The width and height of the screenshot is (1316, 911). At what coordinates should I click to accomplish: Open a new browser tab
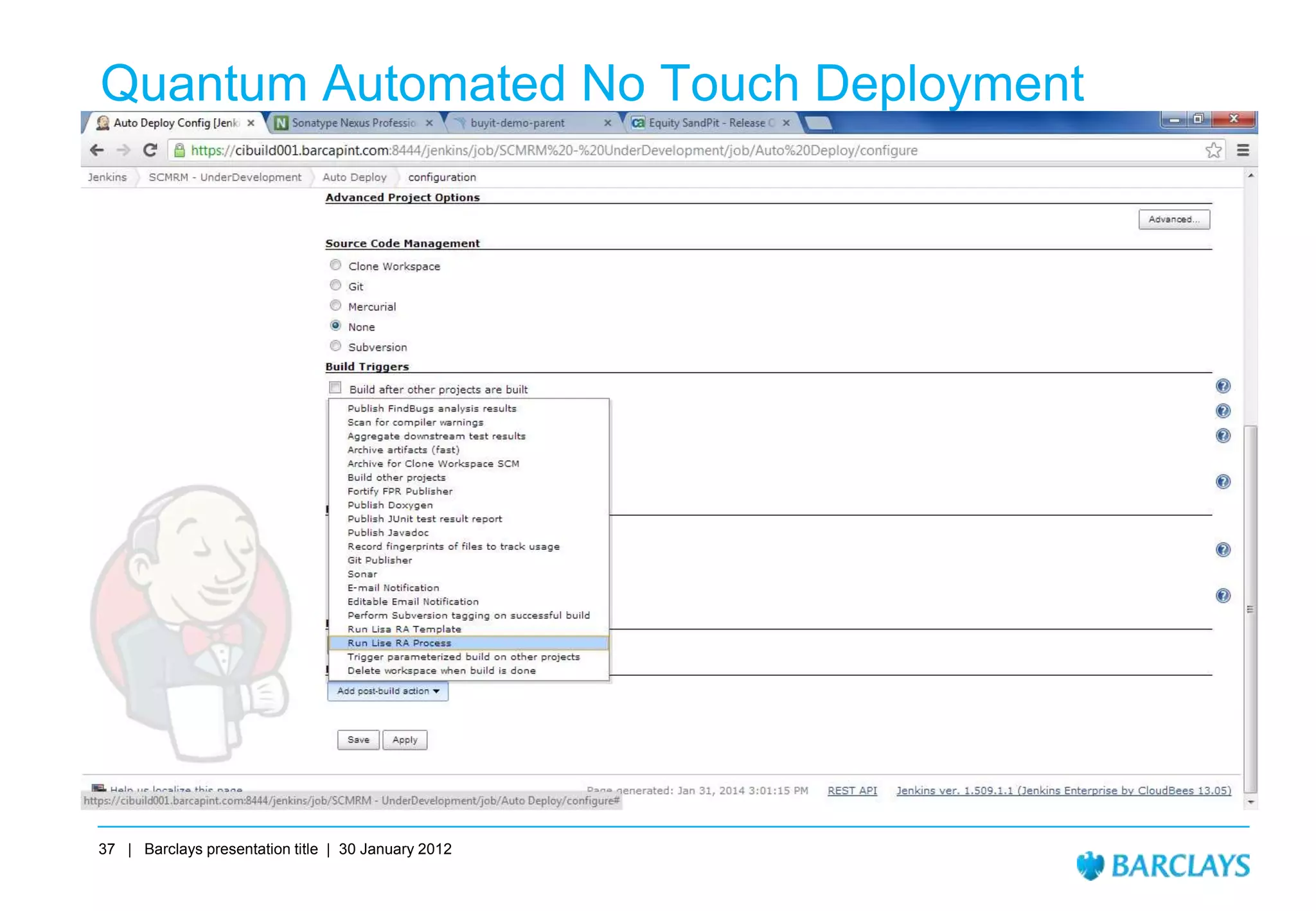(x=818, y=123)
